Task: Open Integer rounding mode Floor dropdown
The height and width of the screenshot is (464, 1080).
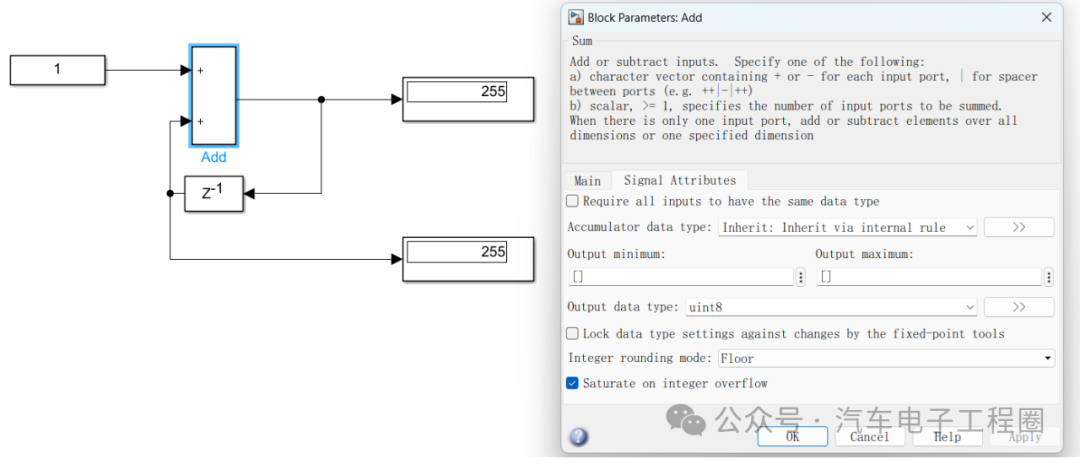Action: (x=886, y=358)
